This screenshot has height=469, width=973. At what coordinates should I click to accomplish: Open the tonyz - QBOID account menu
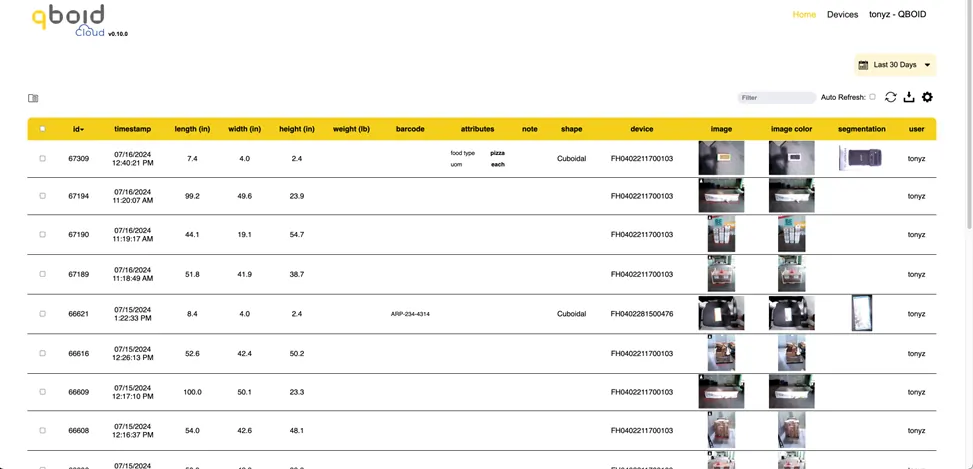tap(897, 14)
